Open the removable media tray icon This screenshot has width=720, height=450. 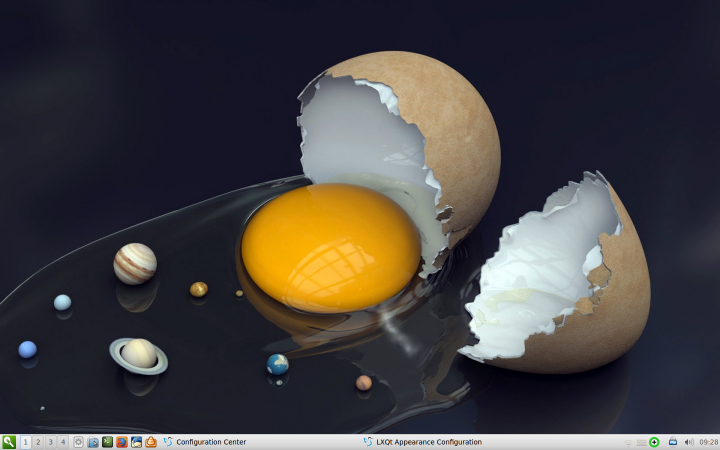(x=673, y=442)
